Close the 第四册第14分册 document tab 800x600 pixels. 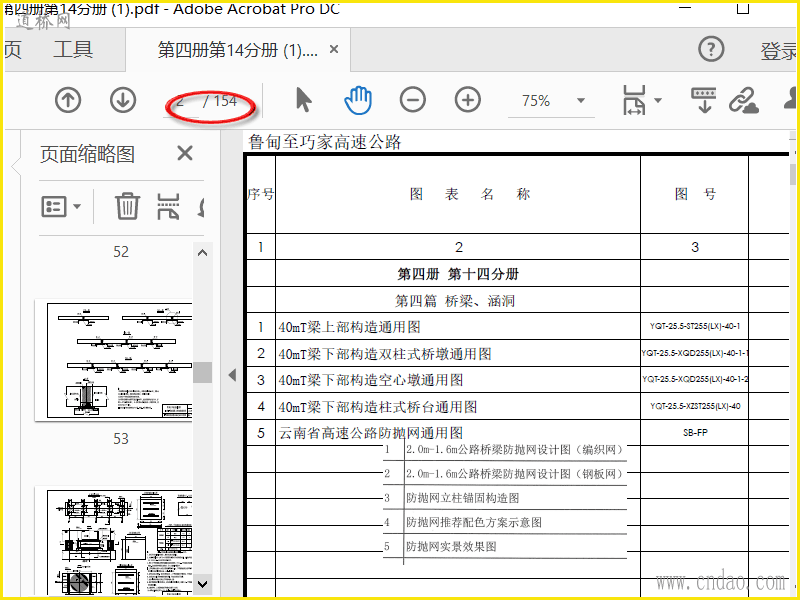[334, 49]
